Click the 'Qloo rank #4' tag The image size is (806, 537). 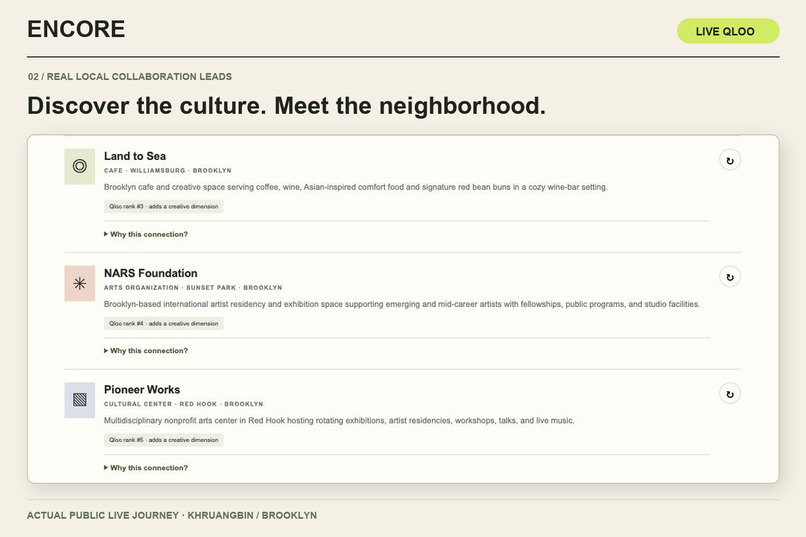tap(163, 324)
